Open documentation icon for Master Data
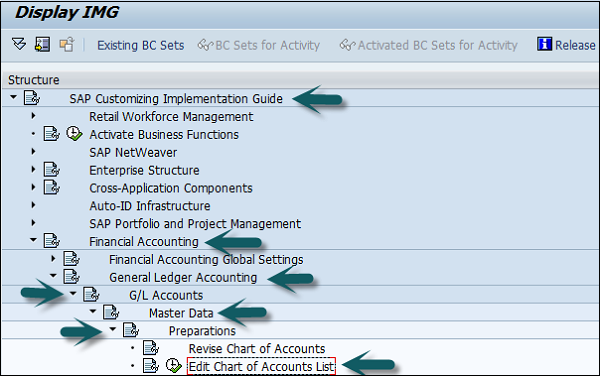Image resolution: width=600 pixels, height=376 pixels. [x=111, y=312]
